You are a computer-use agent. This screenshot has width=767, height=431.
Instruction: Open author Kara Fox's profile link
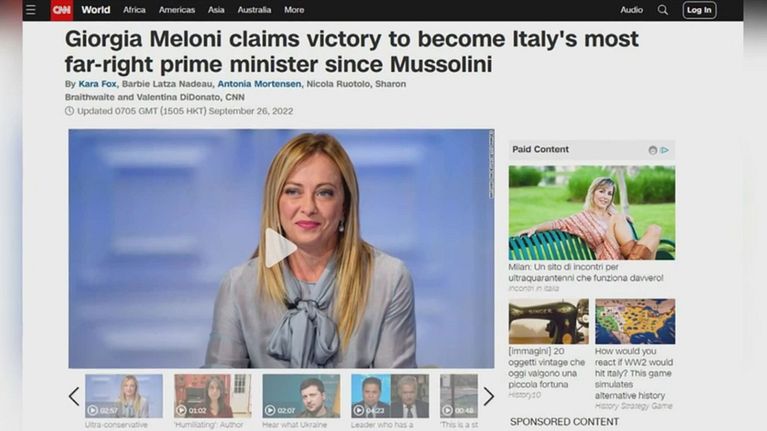(97, 84)
